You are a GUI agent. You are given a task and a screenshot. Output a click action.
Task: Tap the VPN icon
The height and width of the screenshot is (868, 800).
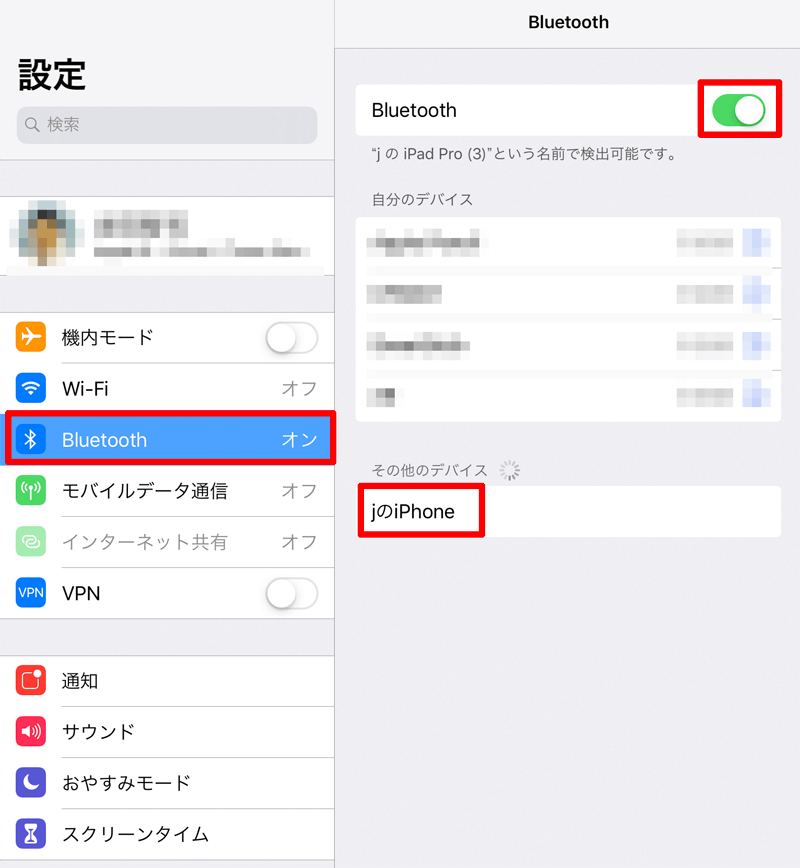(30, 593)
